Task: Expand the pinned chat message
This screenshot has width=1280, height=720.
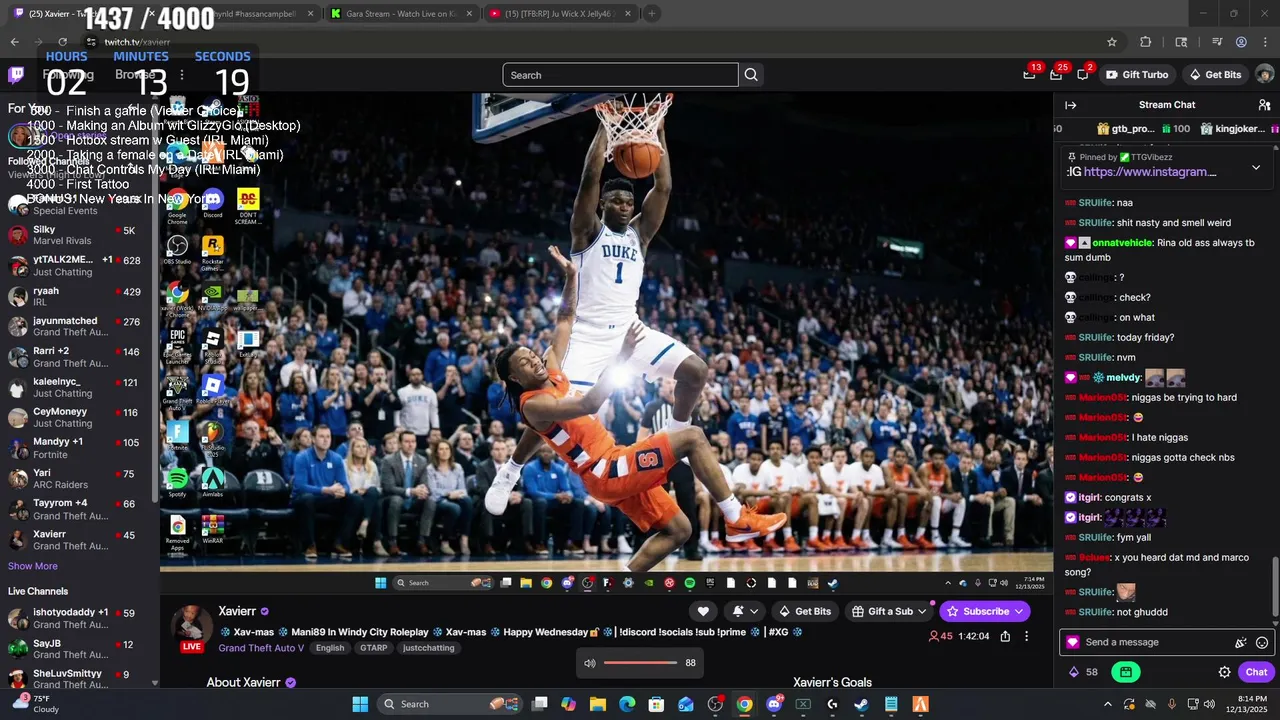Action: (1256, 167)
